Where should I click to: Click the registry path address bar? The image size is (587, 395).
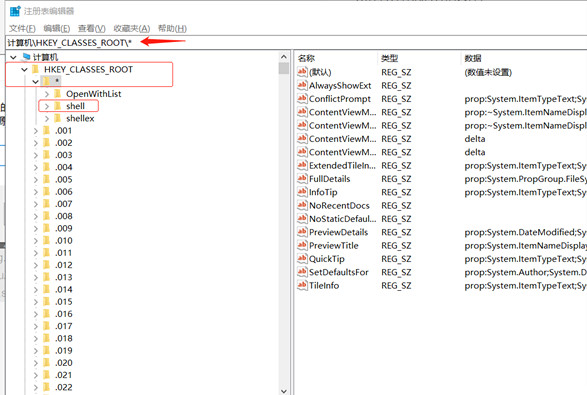[296, 43]
